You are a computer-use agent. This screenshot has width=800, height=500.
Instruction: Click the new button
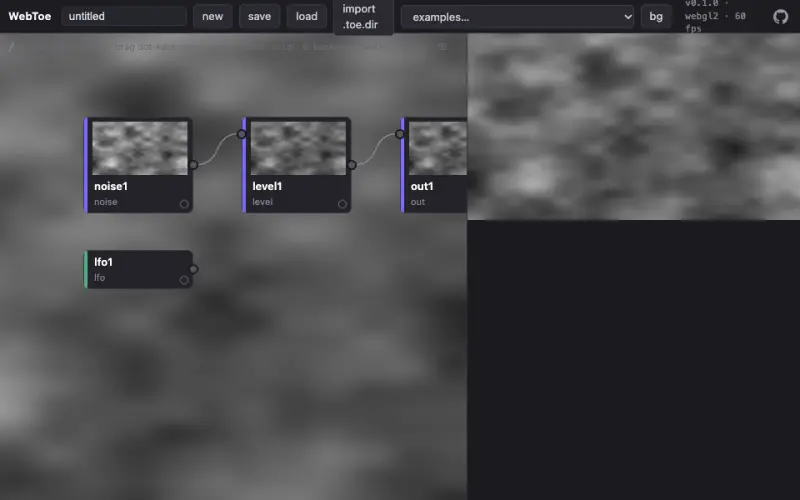[212, 16]
